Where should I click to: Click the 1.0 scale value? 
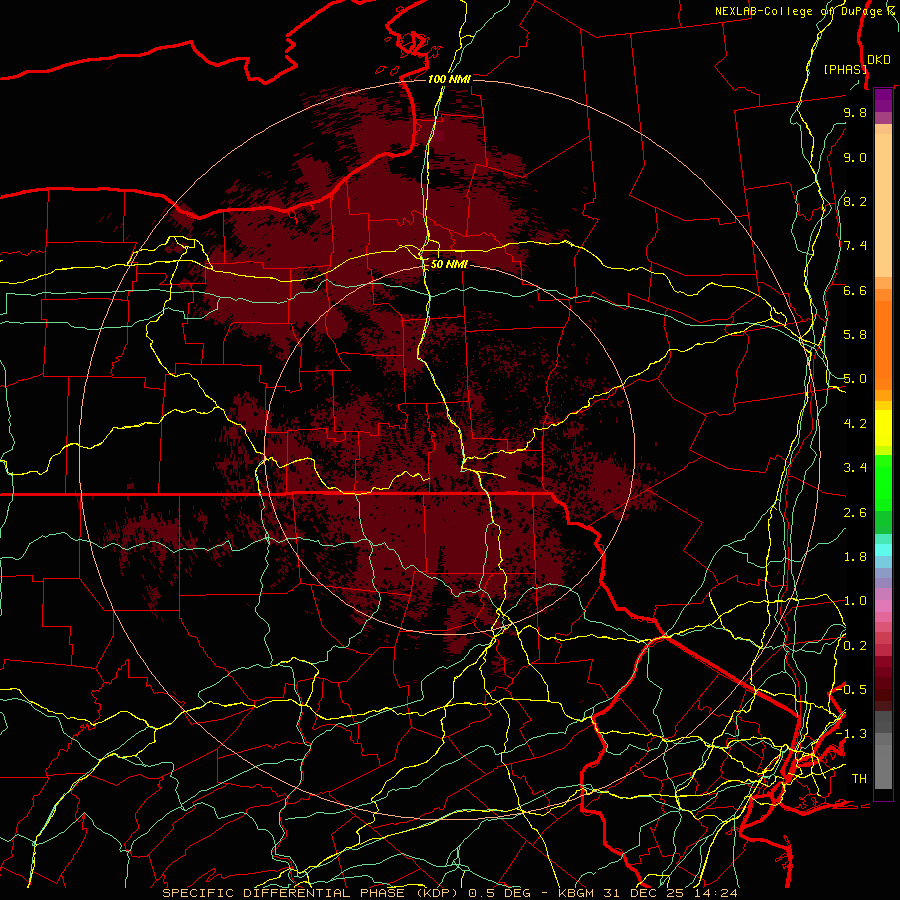coord(855,601)
